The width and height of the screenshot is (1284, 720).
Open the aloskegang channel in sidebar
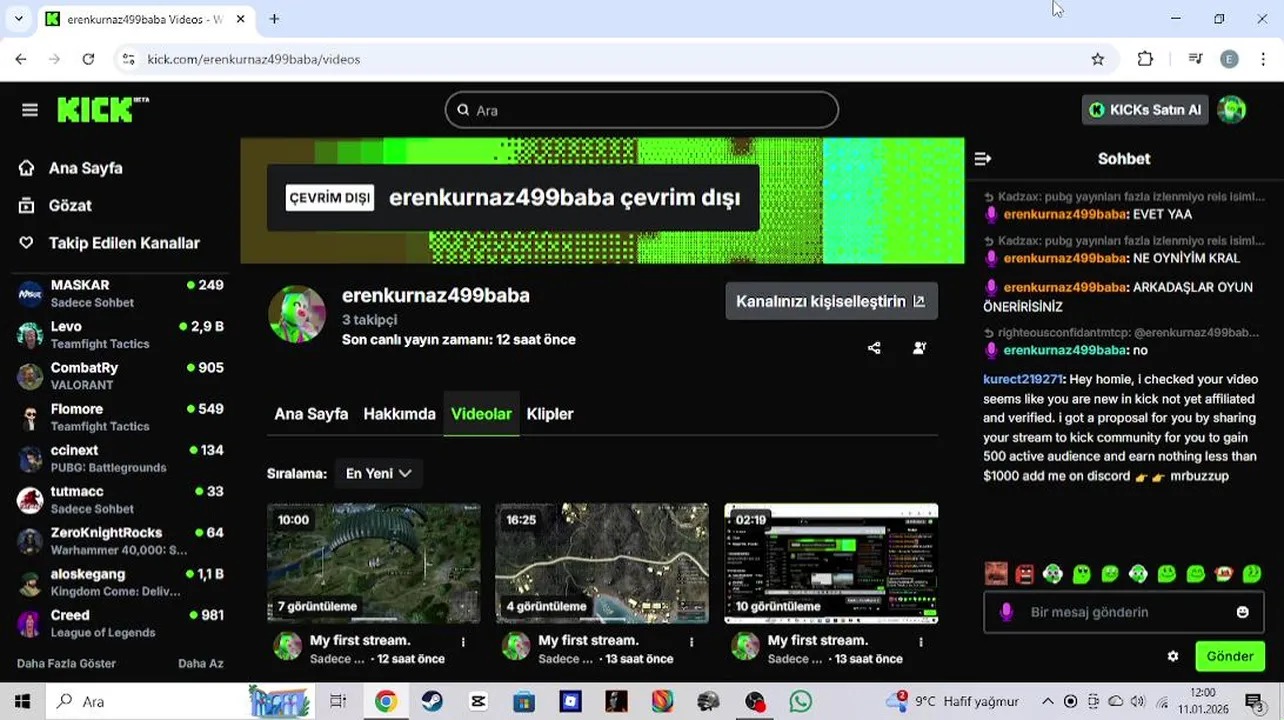pyautogui.click(x=120, y=582)
